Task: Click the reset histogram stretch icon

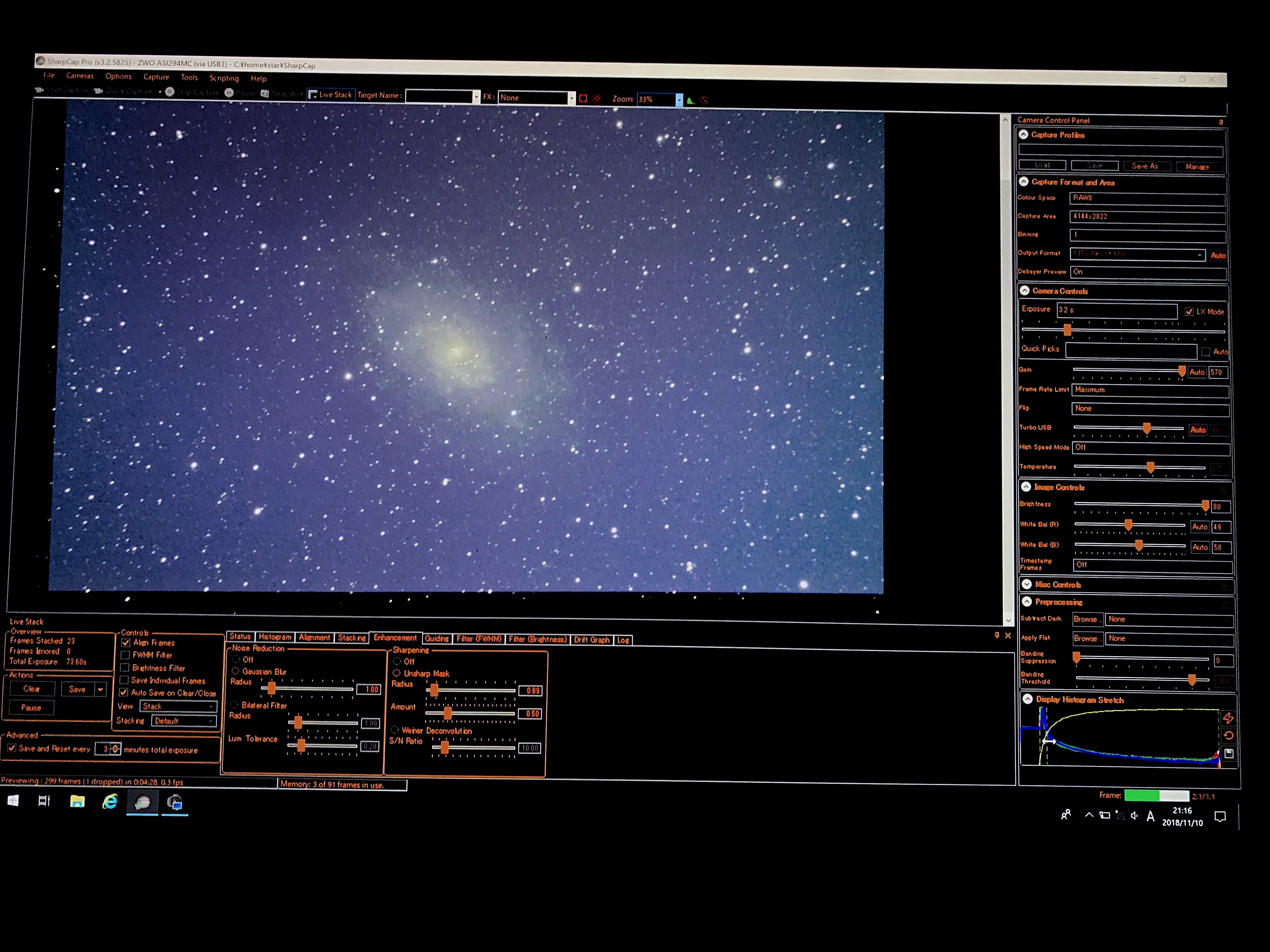Action: [x=1228, y=735]
